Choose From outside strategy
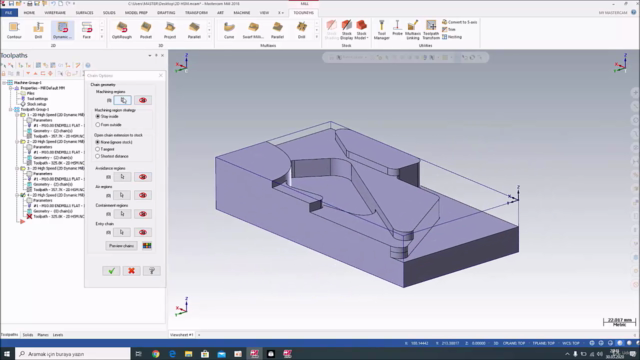 point(98,124)
